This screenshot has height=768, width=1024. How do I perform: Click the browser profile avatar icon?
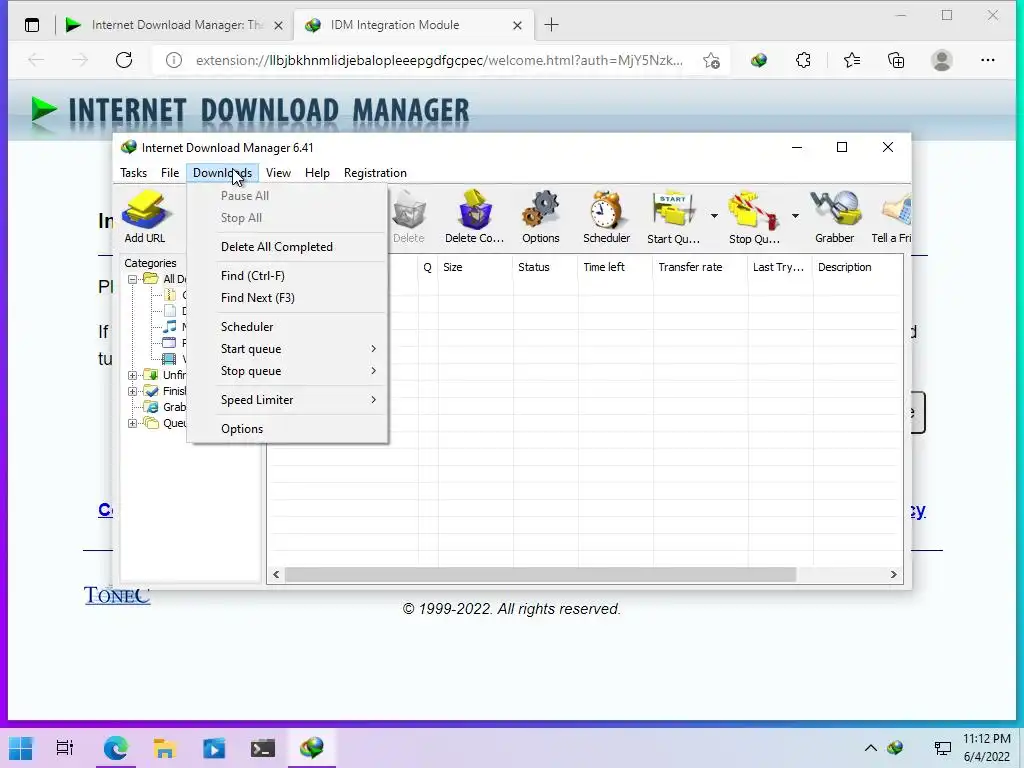(942, 60)
